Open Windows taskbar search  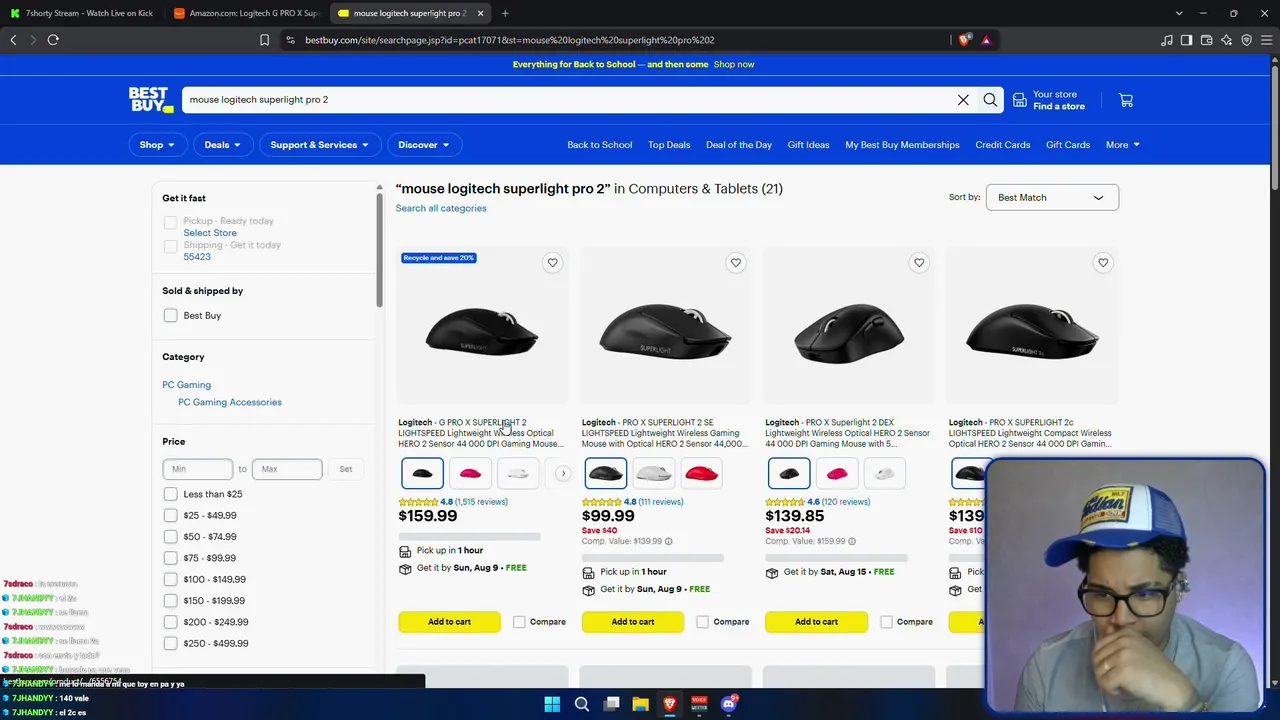[582, 704]
